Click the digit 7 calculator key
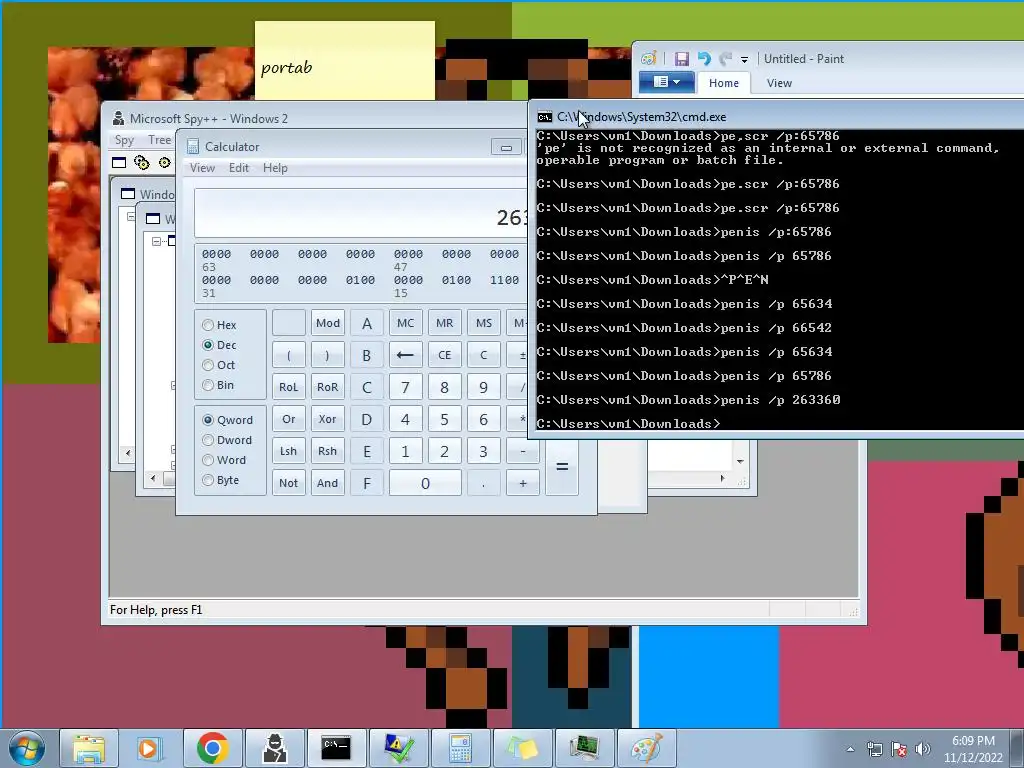Viewport: 1024px width, 768px height. pos(406,387)
